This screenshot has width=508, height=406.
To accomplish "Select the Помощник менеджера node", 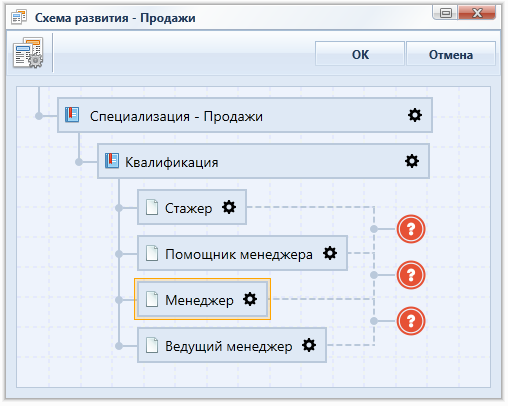I will click(242, 253).
